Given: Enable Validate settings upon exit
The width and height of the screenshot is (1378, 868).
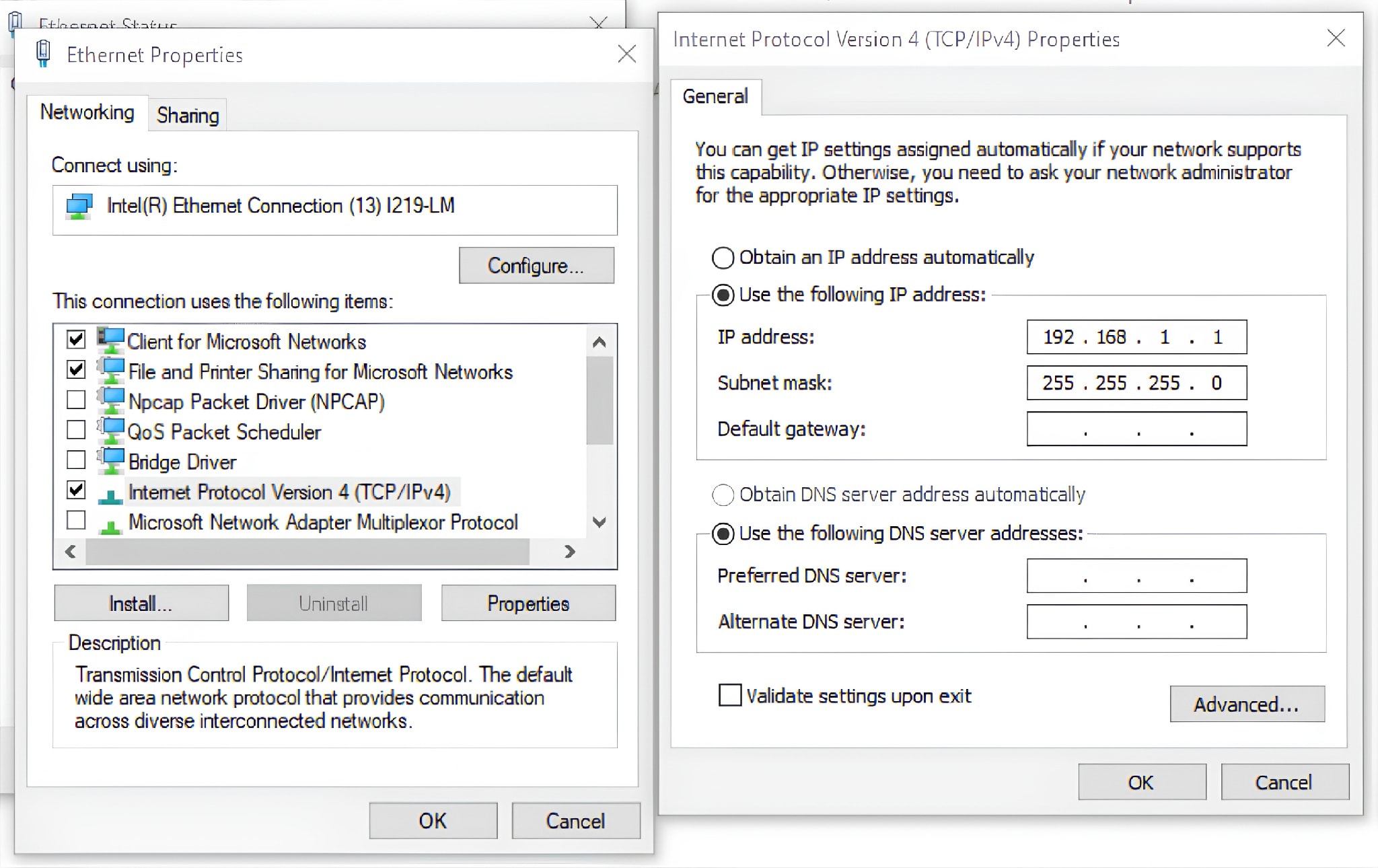Looking at the screenshot, I should click(729, 695).
